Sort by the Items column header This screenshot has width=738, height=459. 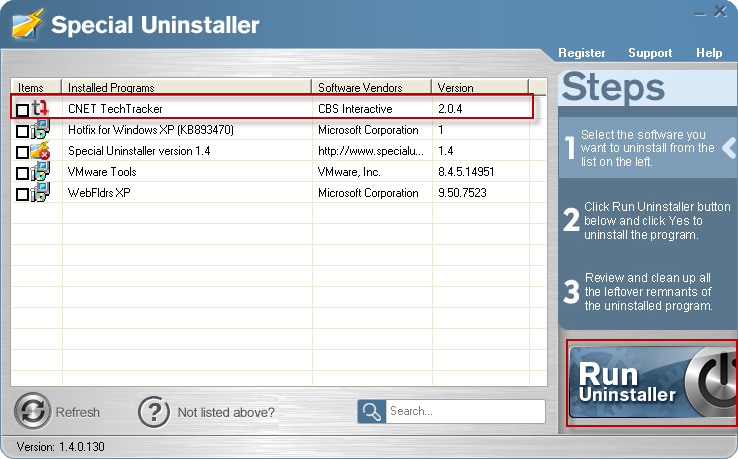coord(36,88)
